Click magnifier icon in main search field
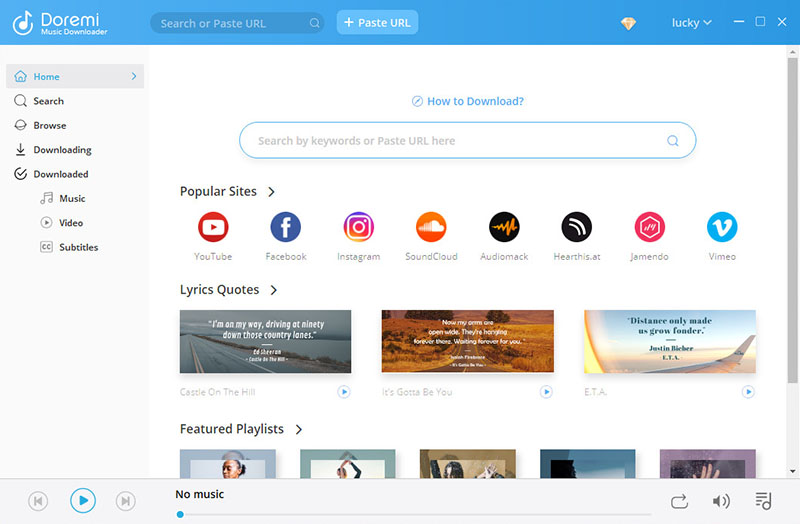 673,141
